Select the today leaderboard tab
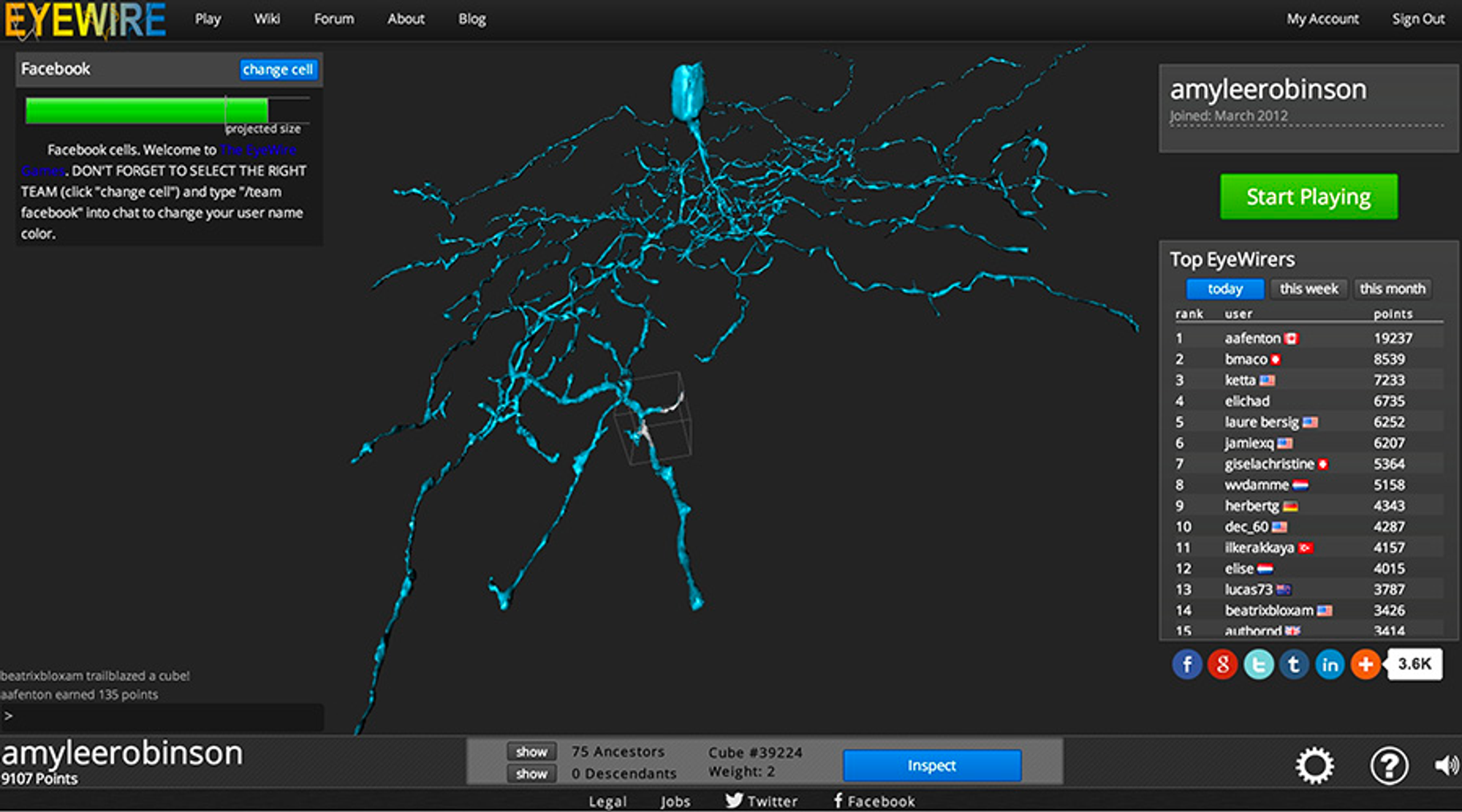1462x812 pixels. point(1225,289)
